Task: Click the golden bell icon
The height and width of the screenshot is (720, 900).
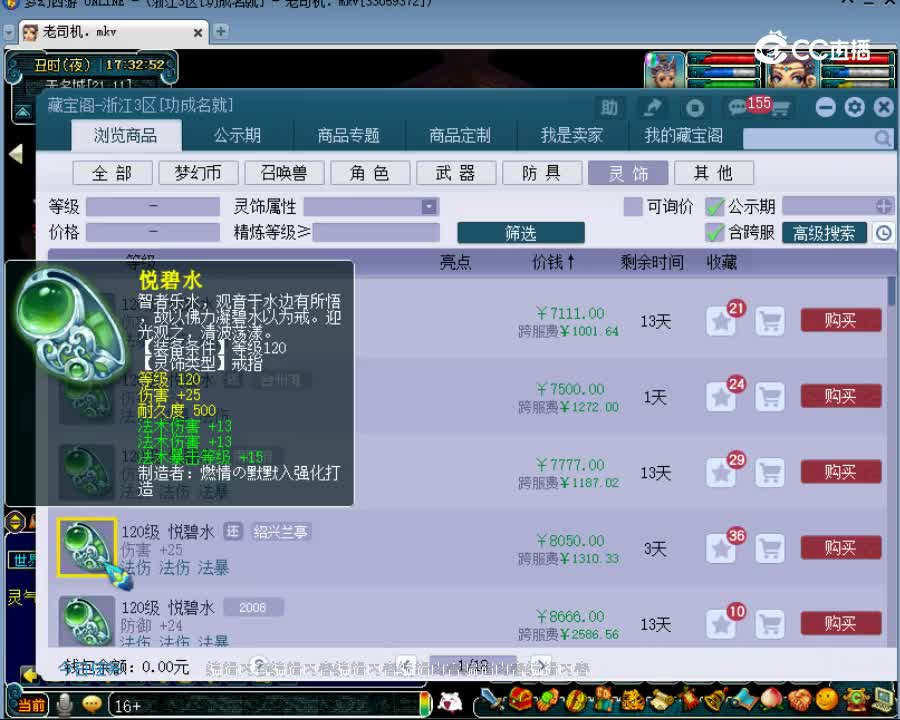Action: pyautogui.click(x=715, y=699)
